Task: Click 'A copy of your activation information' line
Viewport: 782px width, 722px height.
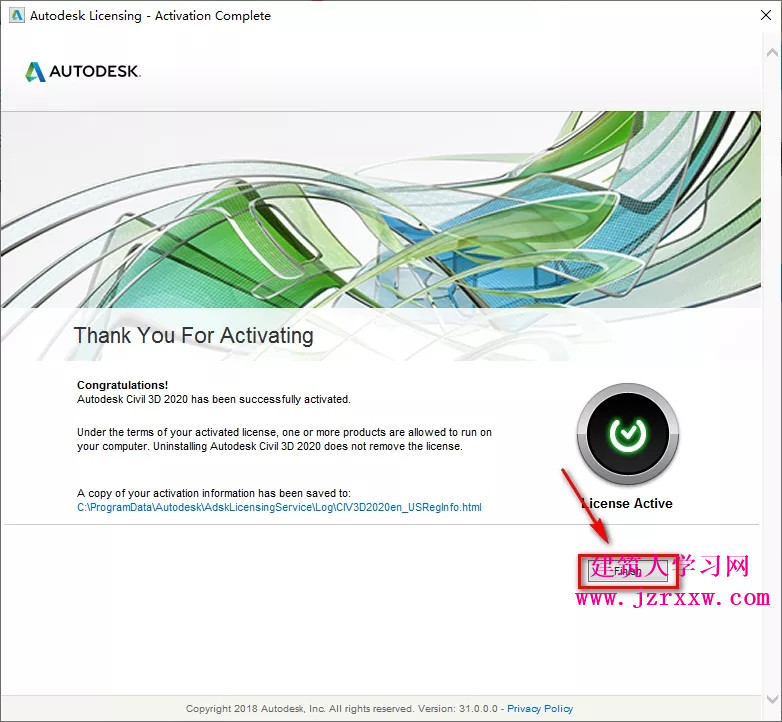Action: coord(213,493)
